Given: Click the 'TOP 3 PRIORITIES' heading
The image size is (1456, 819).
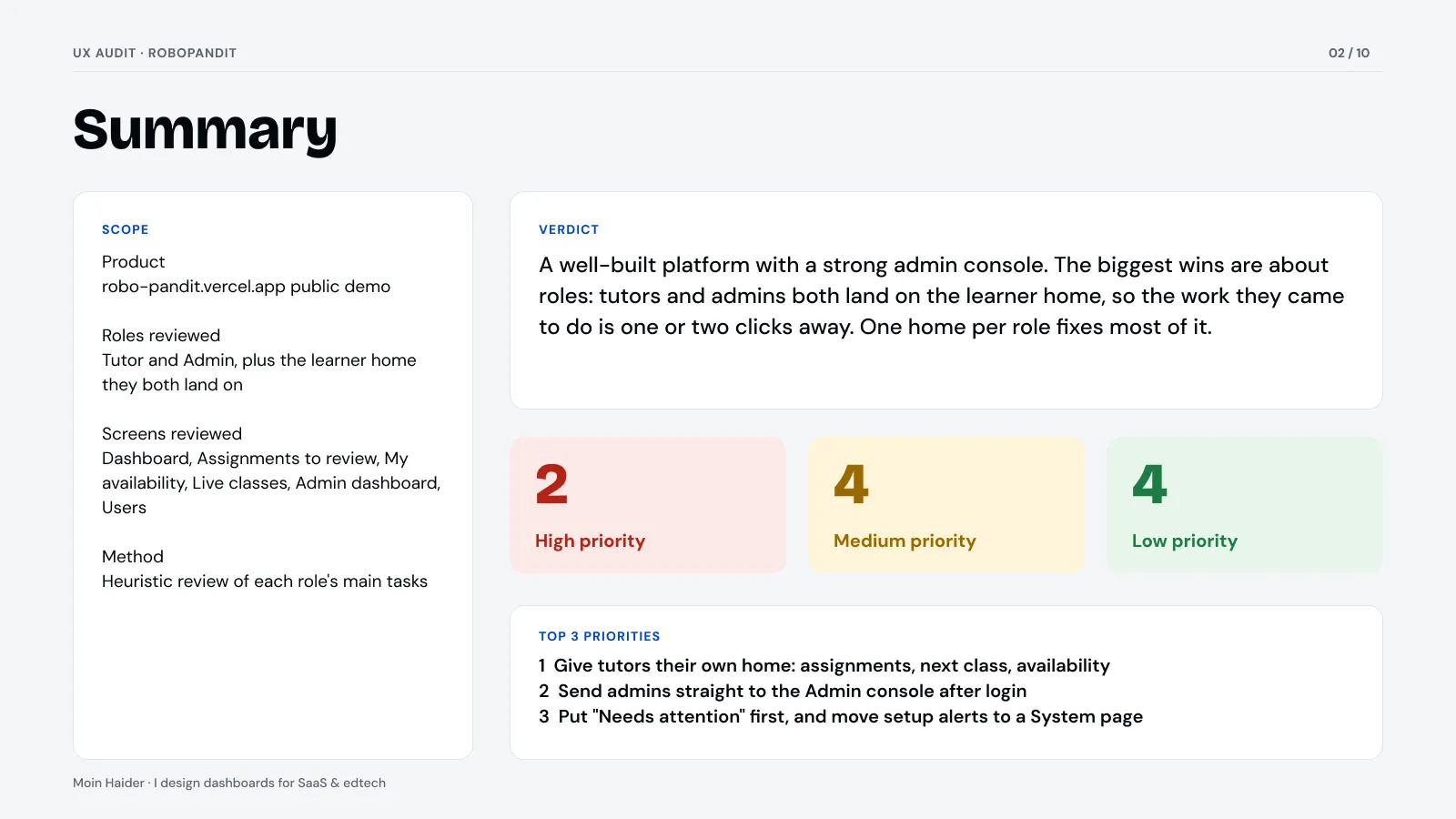Looking at the screenshot, I should [x=599, y=636].
